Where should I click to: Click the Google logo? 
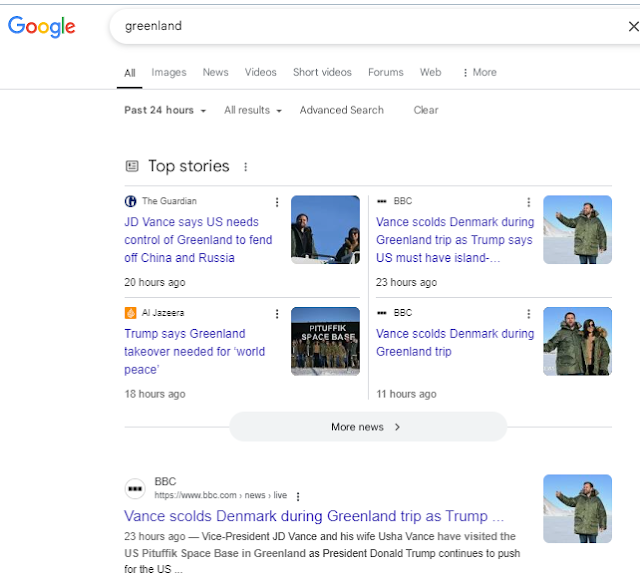coord(42,27)
